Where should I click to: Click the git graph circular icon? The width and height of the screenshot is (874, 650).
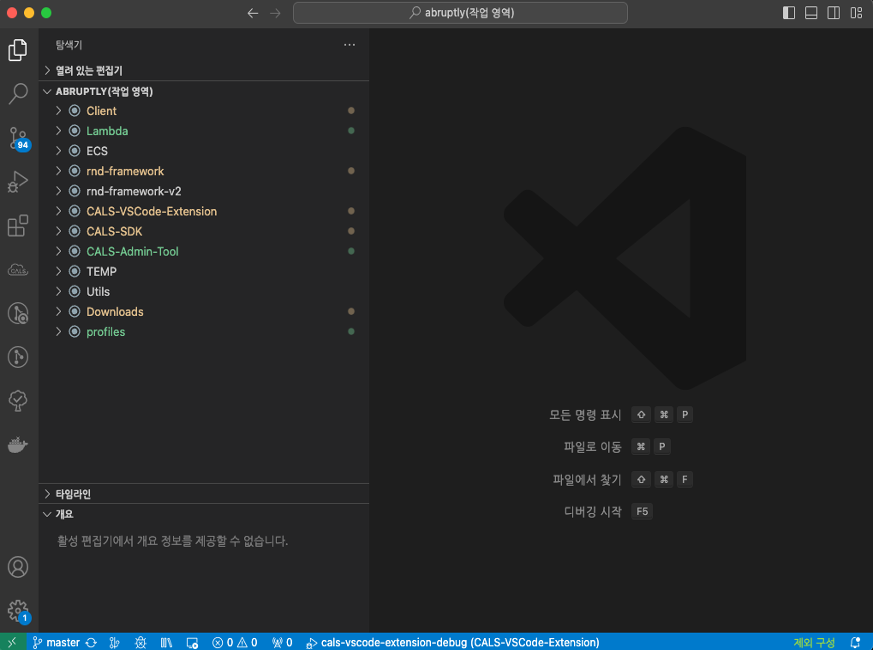pyautogui.click(x=18, y=313)
